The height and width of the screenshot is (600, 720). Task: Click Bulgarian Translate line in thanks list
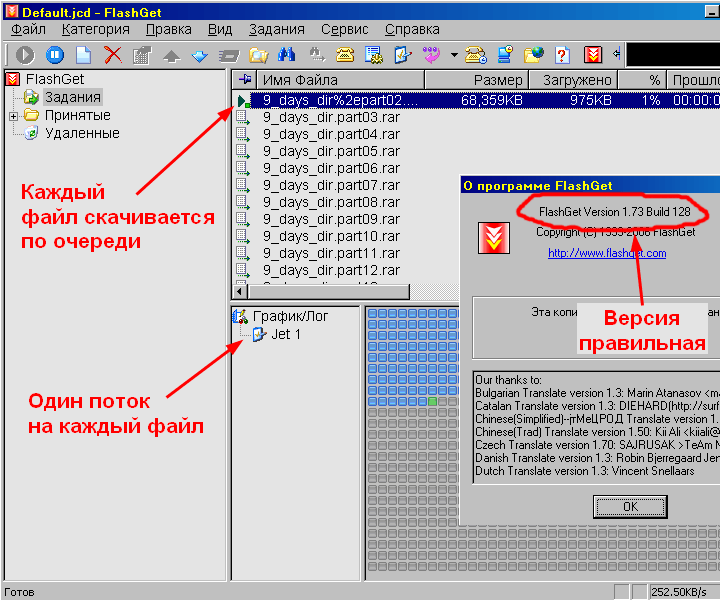pos(597,393)
